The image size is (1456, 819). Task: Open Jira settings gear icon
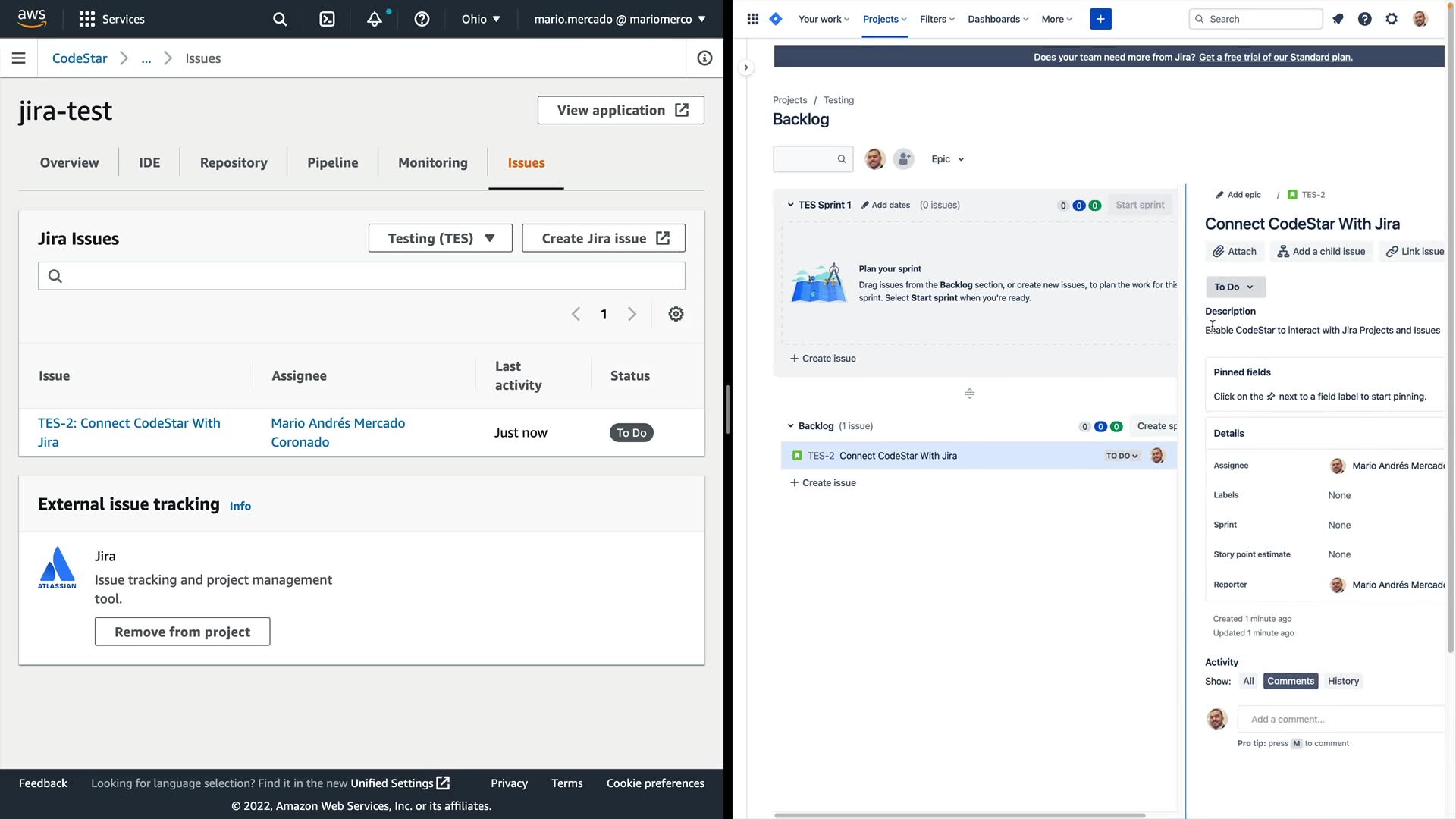[1392, 19]
